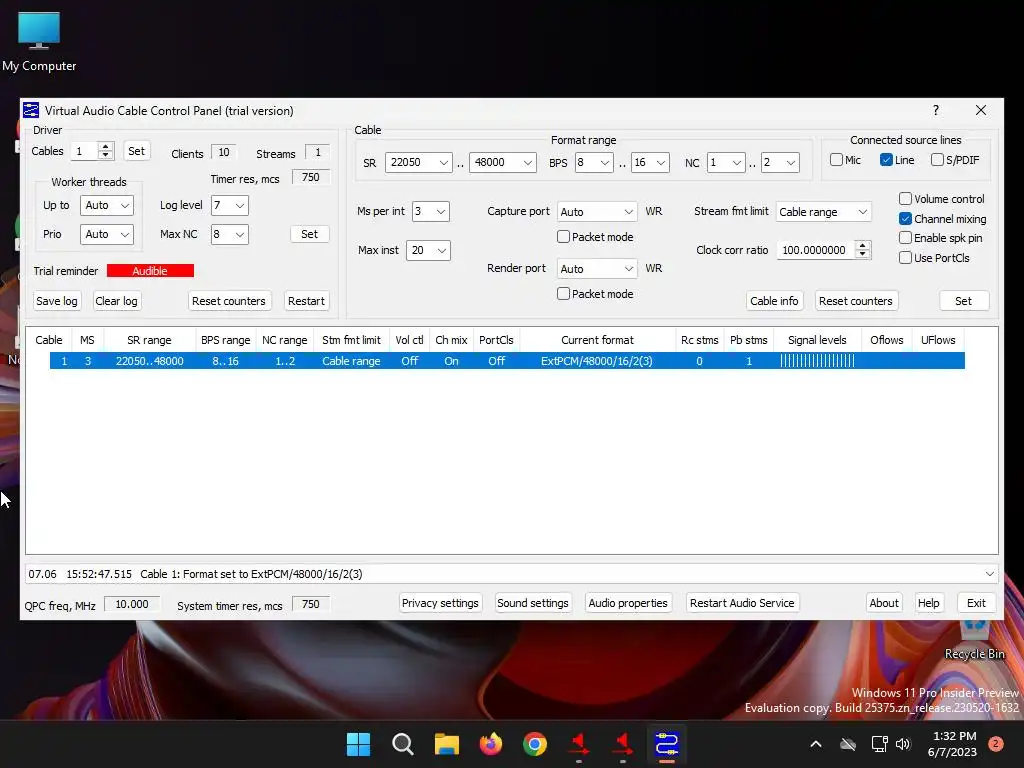This screenshot has height=768, width=1024.
Task: Toggle Render port Packet mode
Action: [x=563, y=294]
